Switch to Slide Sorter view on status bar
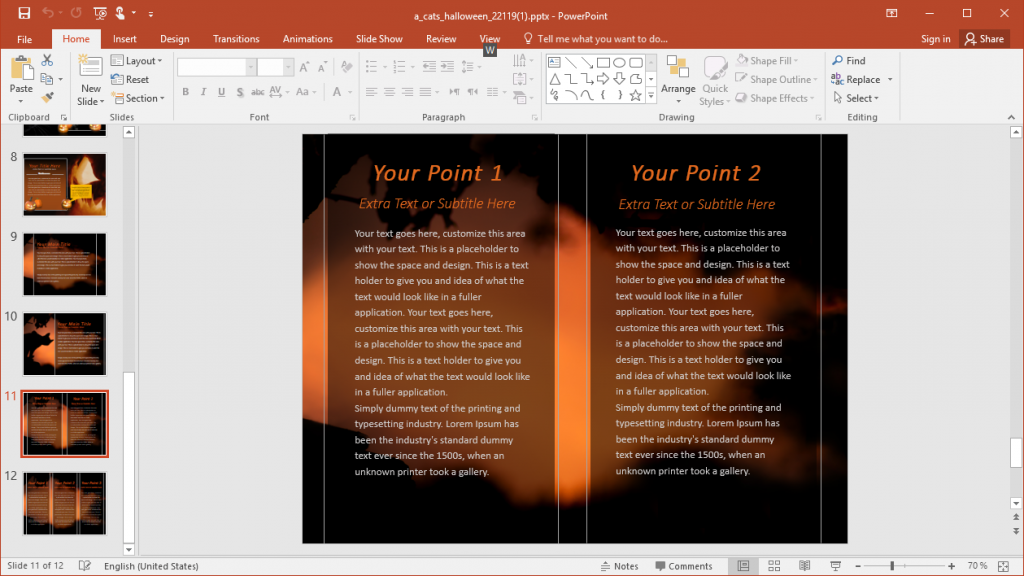This screenshot has height=576, width=1024. (774, 565)
